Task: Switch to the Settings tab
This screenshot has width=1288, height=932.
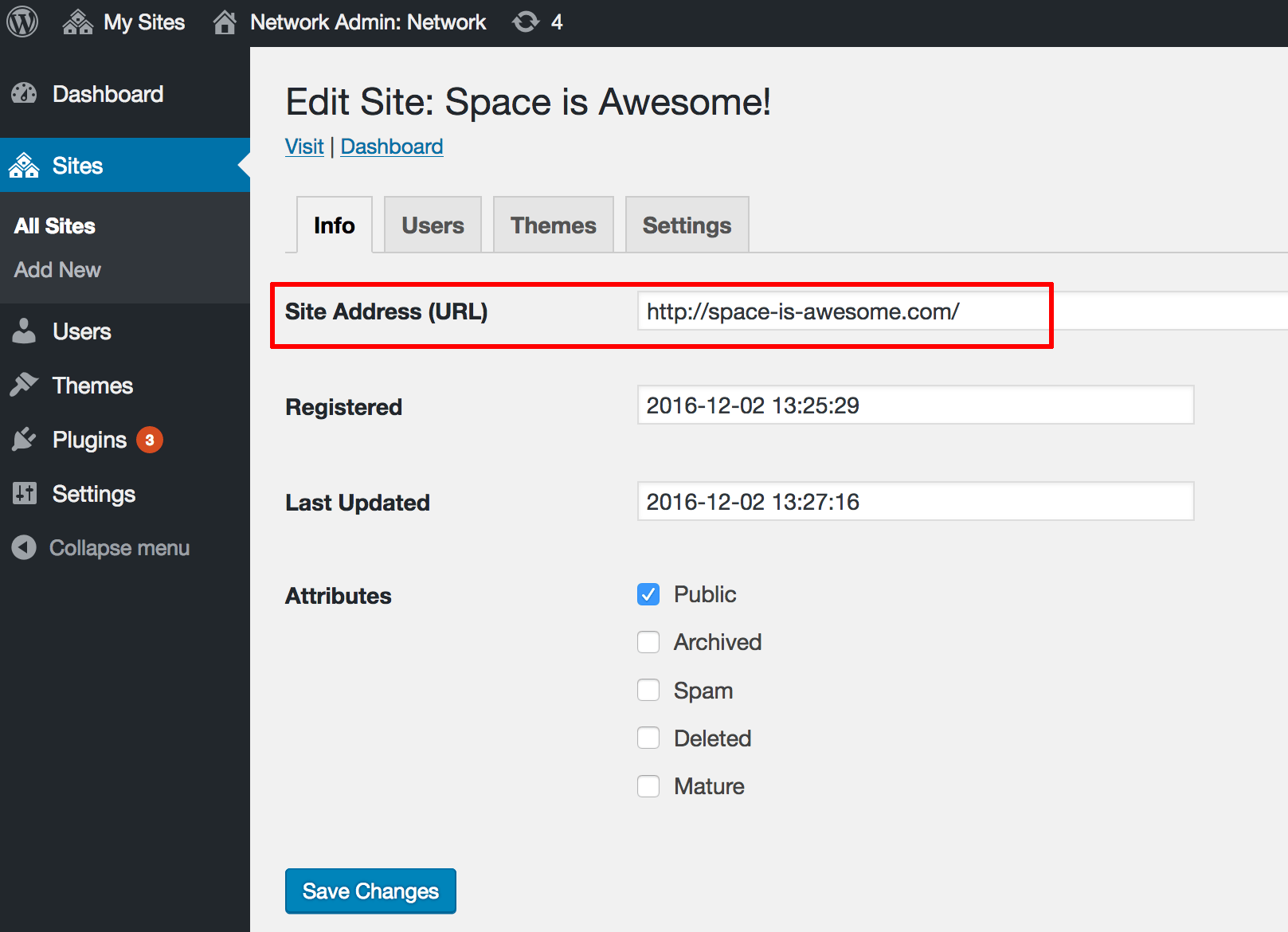Action: coord(686,224)
